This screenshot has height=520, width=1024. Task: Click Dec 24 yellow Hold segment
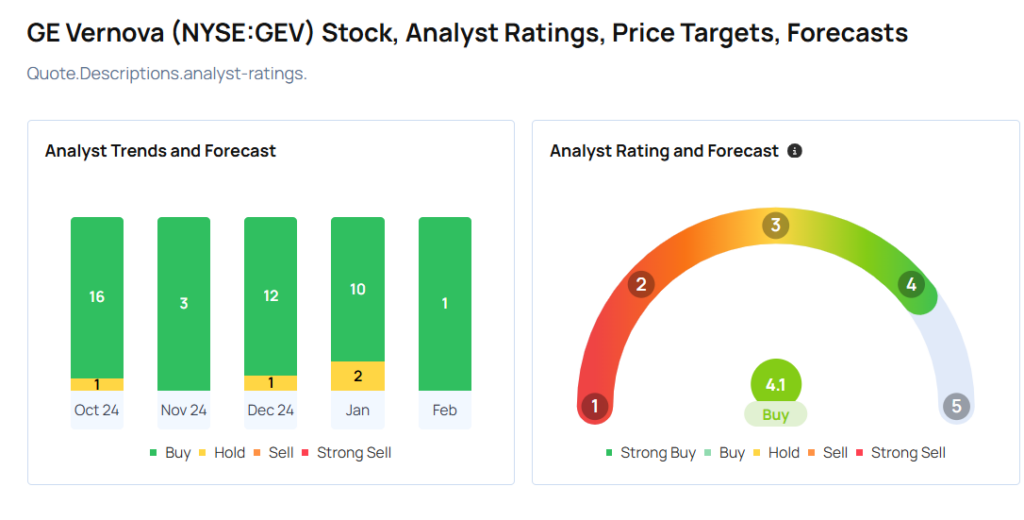[271, 383]
